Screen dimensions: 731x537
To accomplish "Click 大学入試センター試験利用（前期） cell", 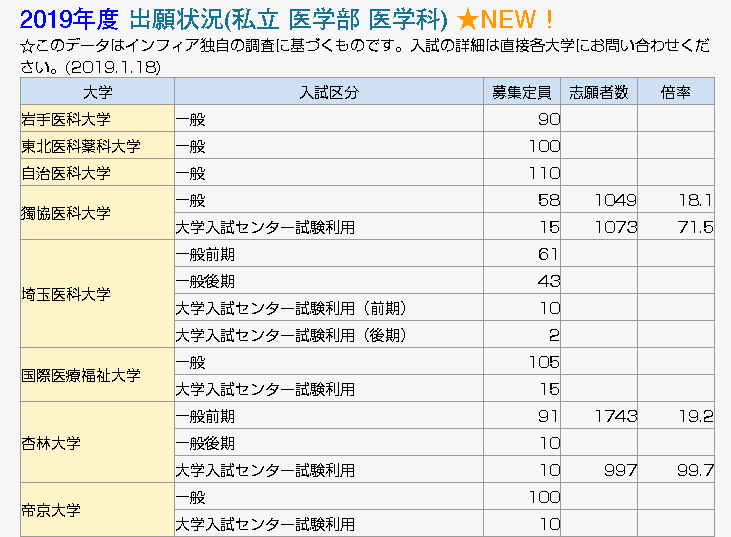I will (329, 308).
